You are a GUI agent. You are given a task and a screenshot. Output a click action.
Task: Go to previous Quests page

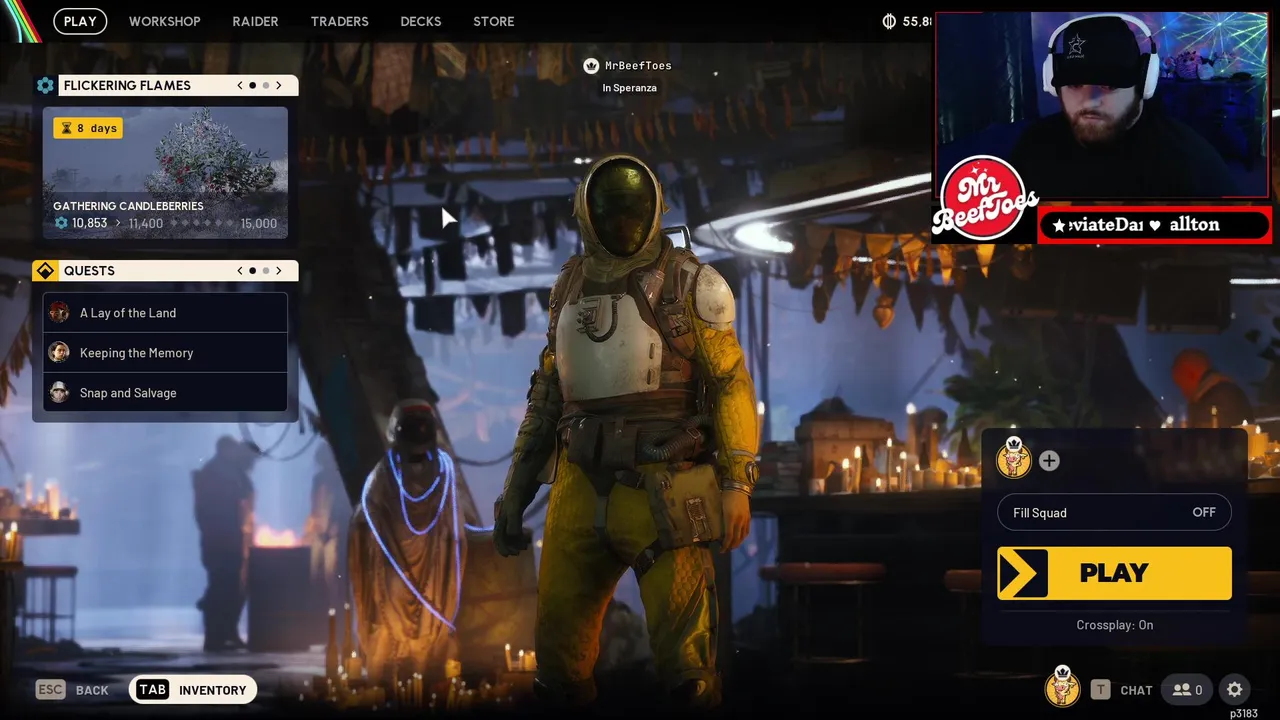click(x=240, y=271)
